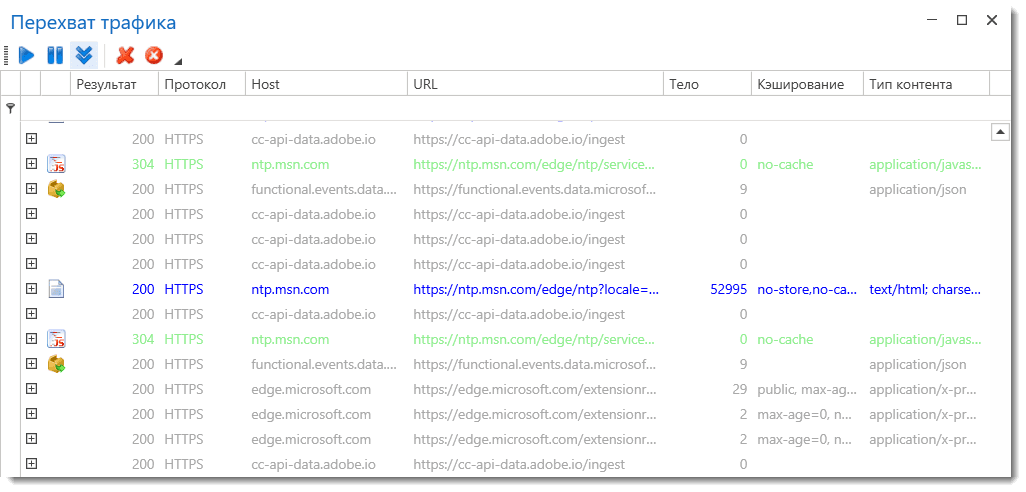The height and width of the screenshot is (492, 1026).
Task: Clear all entries using the red circle icon
Action: [x=154, y=55]
